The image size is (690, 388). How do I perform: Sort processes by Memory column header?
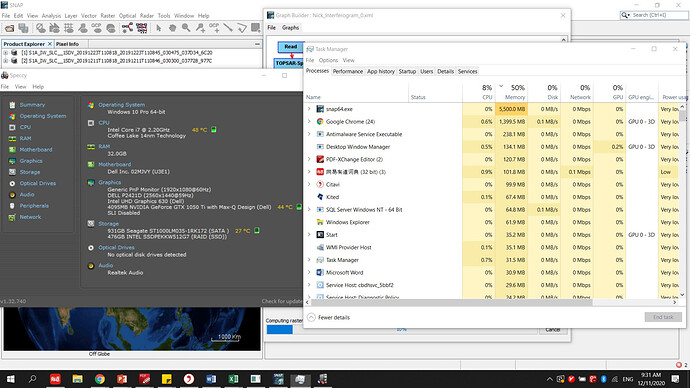[511, 92]
